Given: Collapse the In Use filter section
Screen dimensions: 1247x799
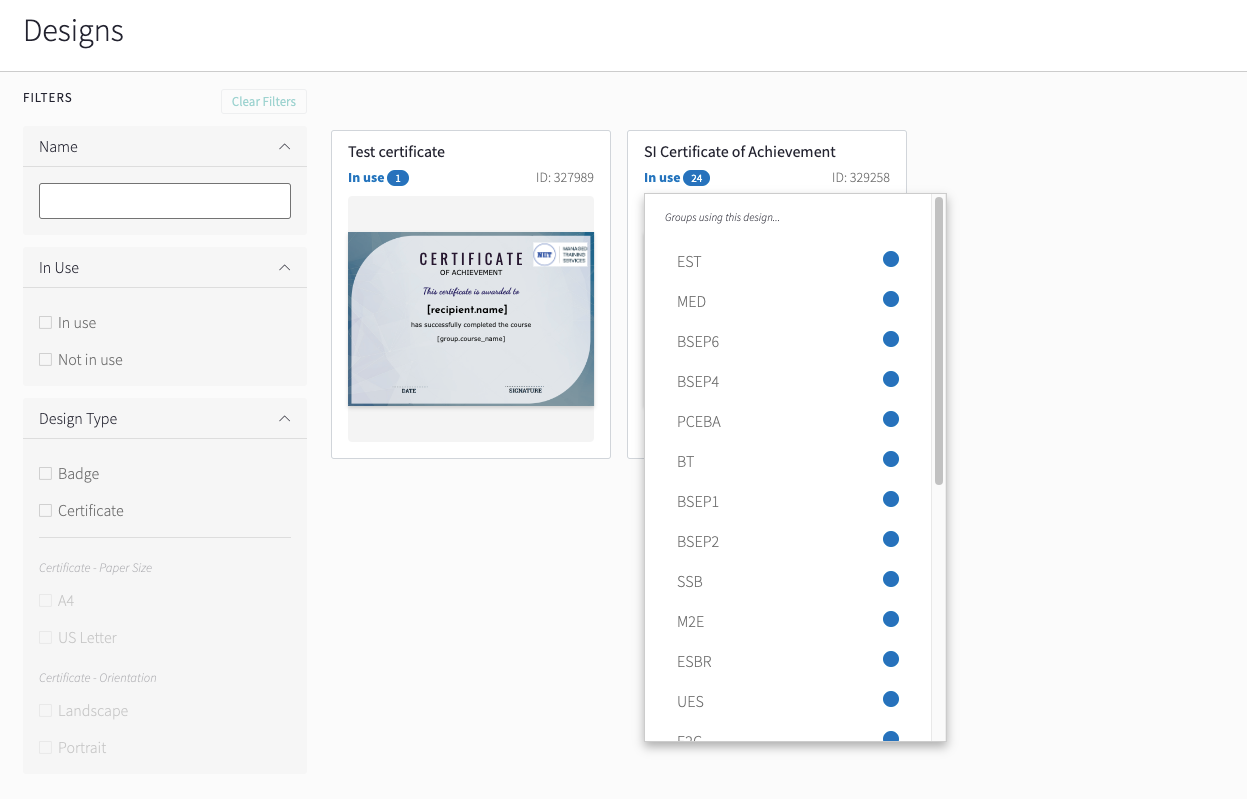Looking at the screenshot, I should 285,268.
